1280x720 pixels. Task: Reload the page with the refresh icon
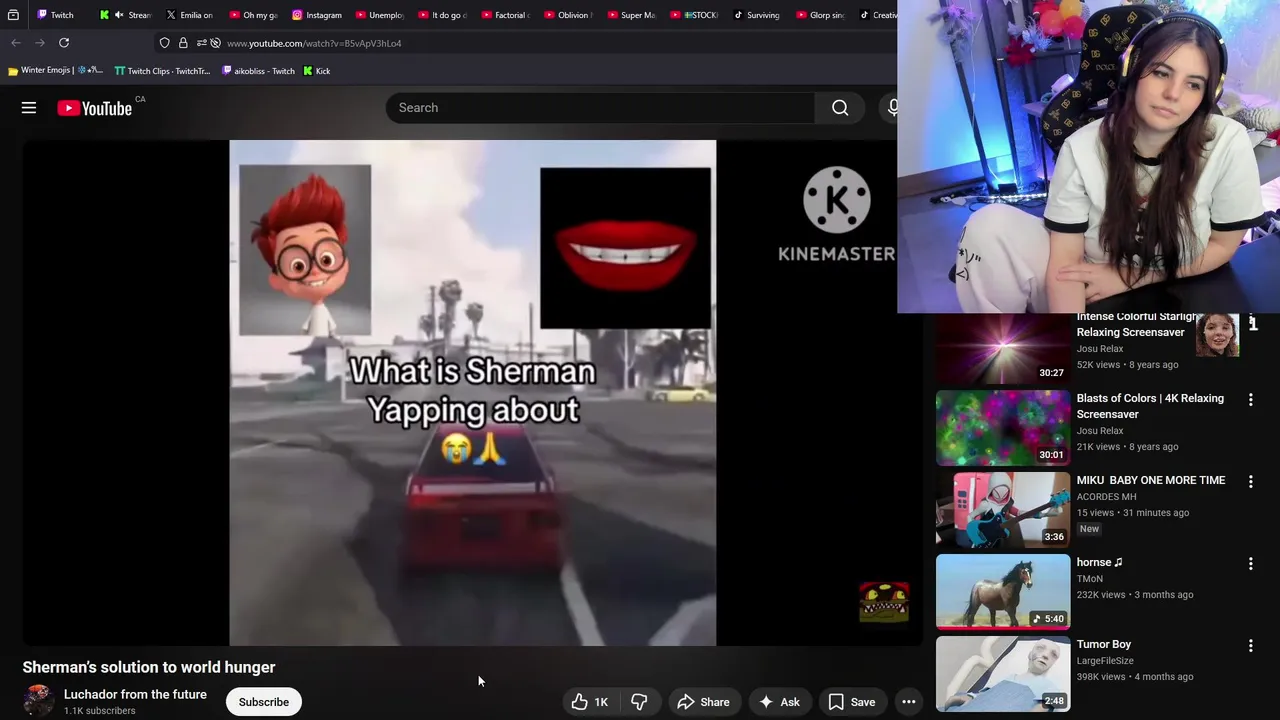click(x=64, y=43)
